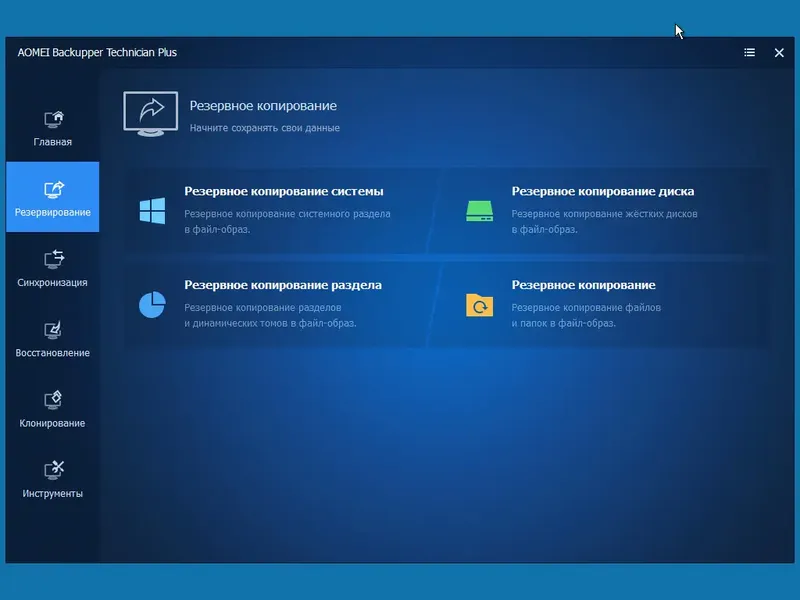Click the Windows logo system backup icon
Screen dimensions: 800x600
click(x=152, y=210)
